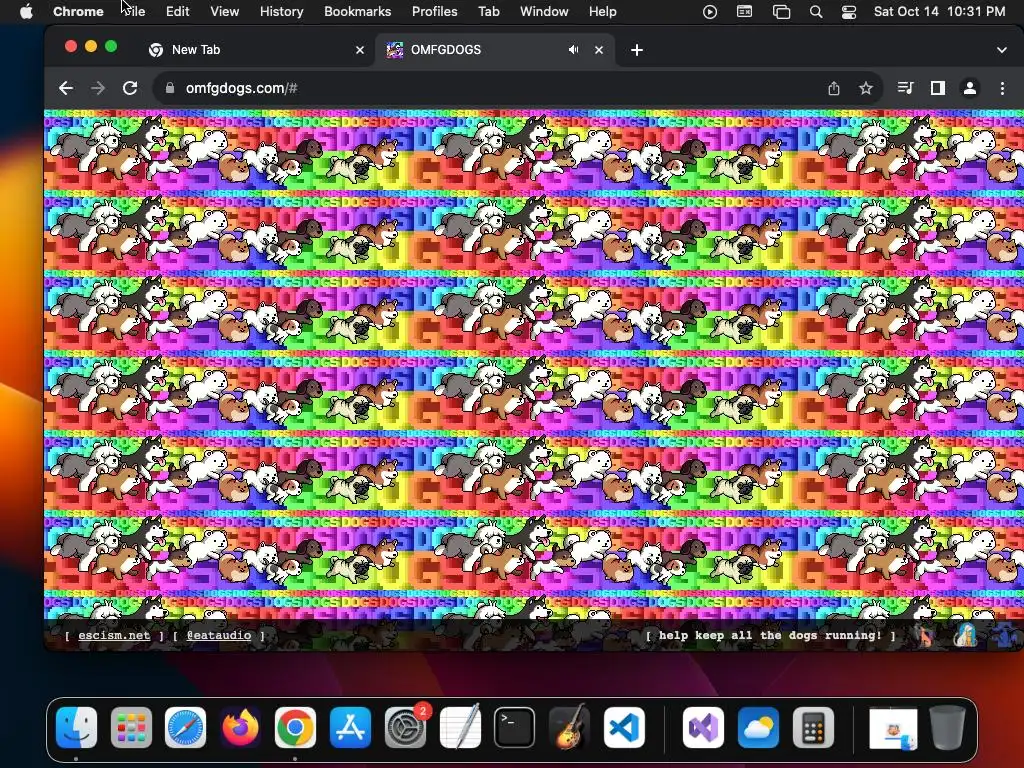1024x768 pixels.
Task: Open the Chrome app menu
Action: (78, 11)
